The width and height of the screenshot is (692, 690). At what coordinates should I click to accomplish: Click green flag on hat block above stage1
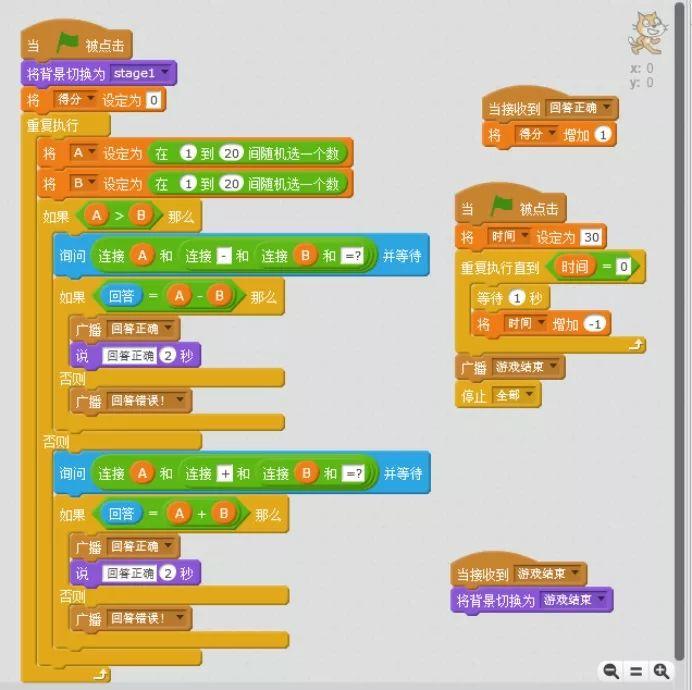click(x=67, y=44)
